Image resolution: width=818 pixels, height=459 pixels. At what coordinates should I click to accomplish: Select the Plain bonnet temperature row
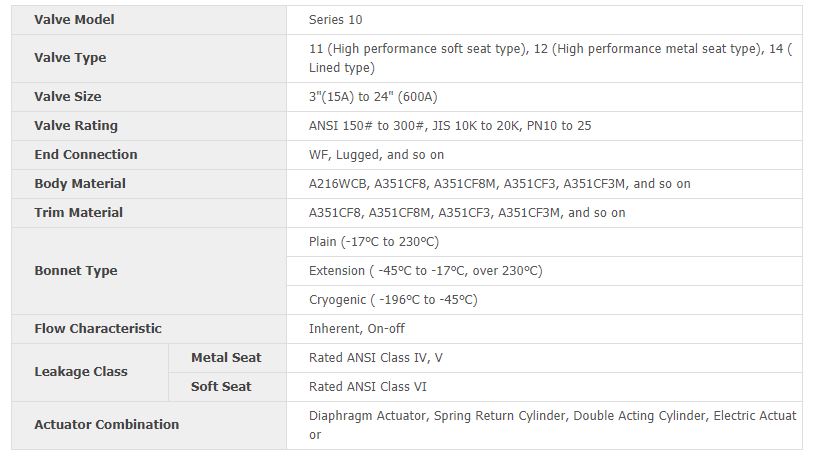click(x=374, y=242)
